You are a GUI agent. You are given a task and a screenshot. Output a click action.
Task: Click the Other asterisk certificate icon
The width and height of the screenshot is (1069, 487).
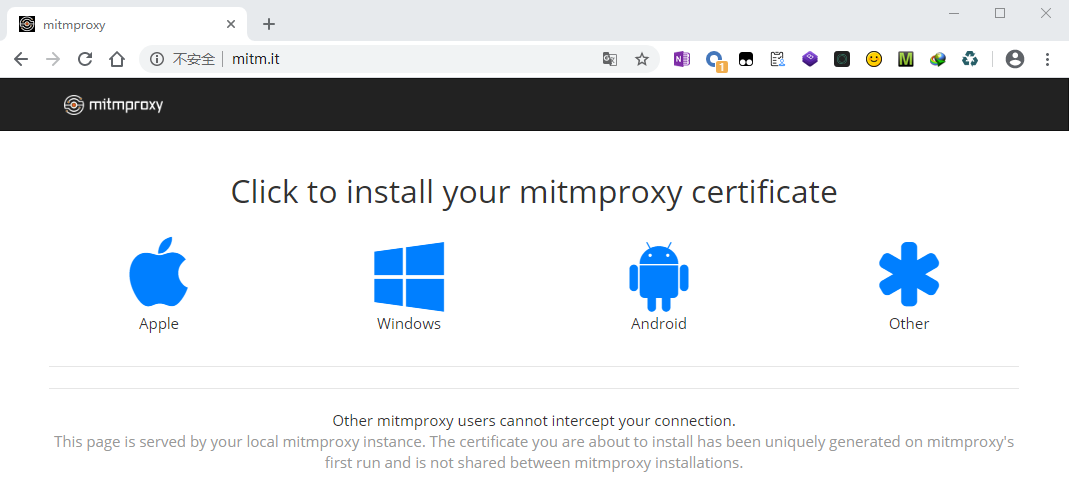point(908,274)
